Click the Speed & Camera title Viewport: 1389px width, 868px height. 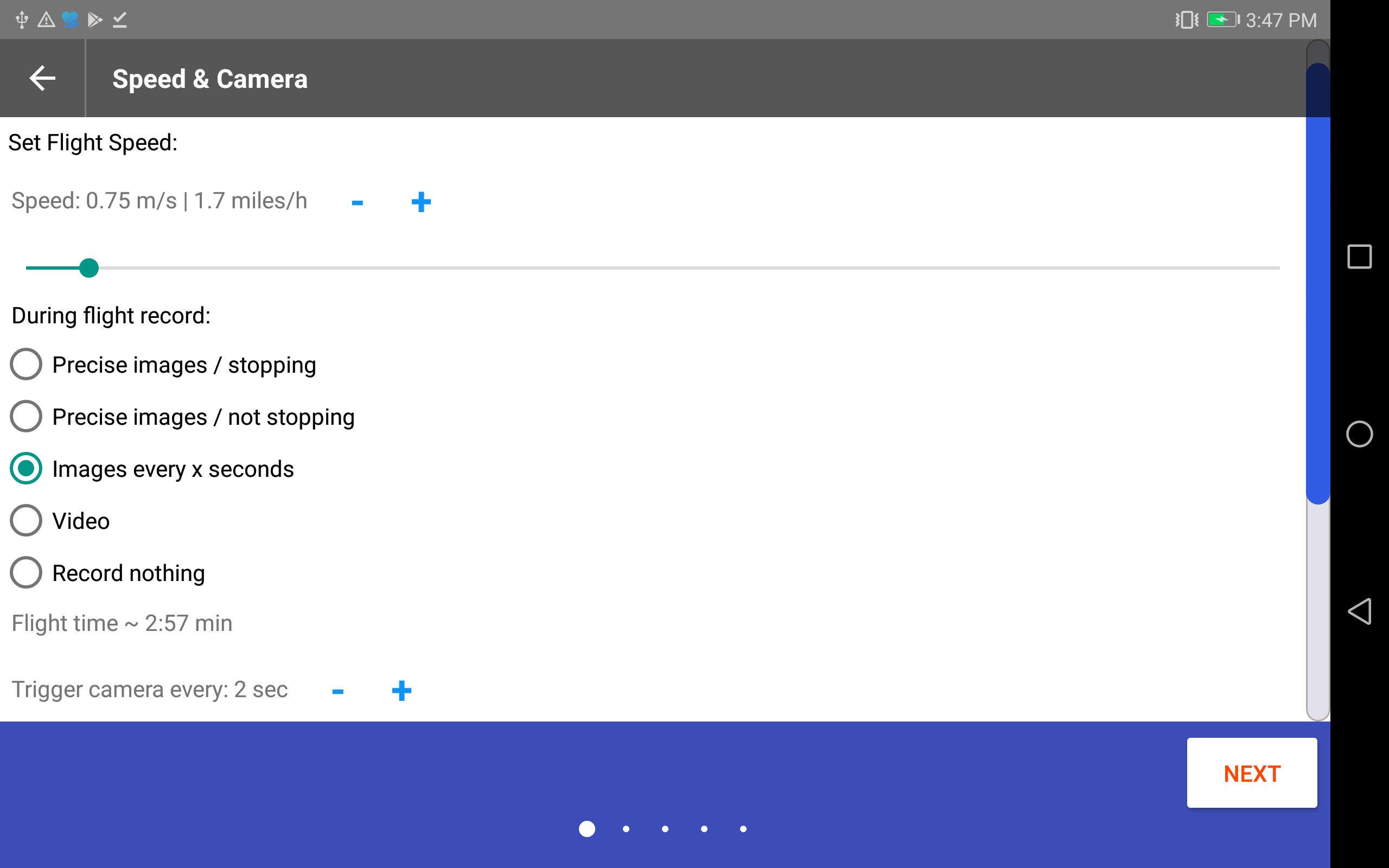pyautogui.click(x=210, y=79)
